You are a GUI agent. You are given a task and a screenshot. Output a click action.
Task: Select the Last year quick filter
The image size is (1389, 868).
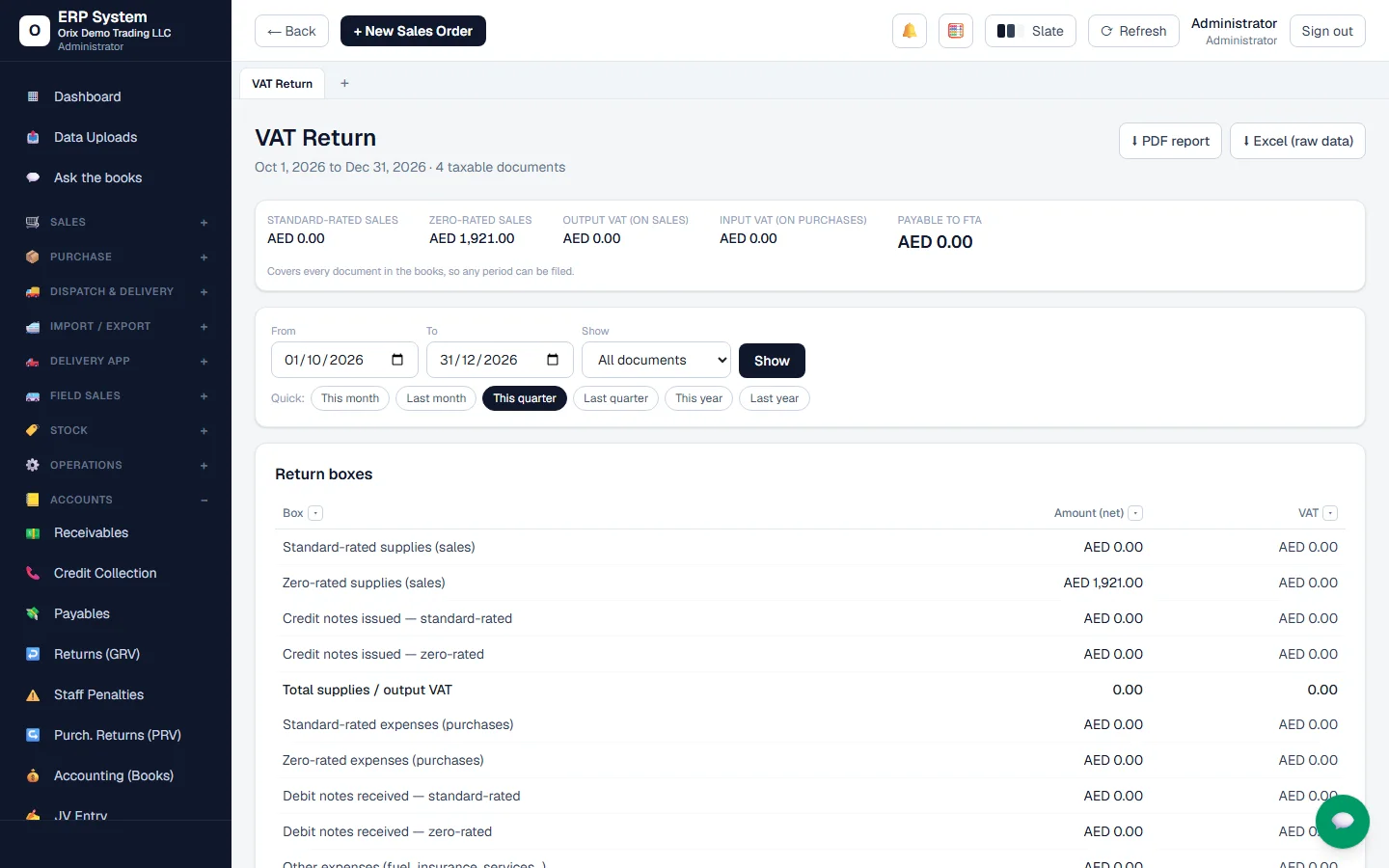pos(775,398)
